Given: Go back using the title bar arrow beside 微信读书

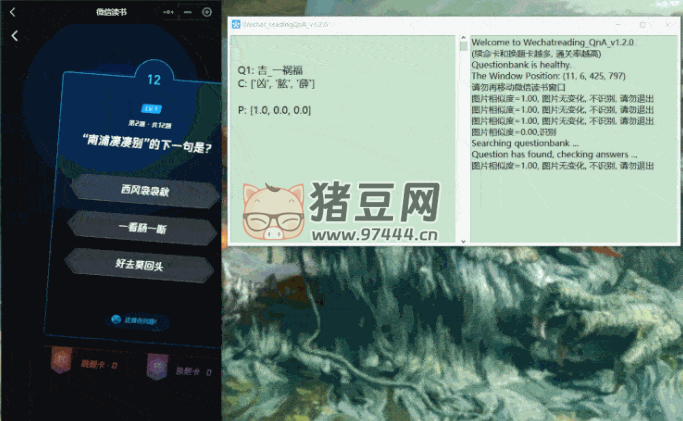Looking at the screenshot, I should (x=13, y=12).
